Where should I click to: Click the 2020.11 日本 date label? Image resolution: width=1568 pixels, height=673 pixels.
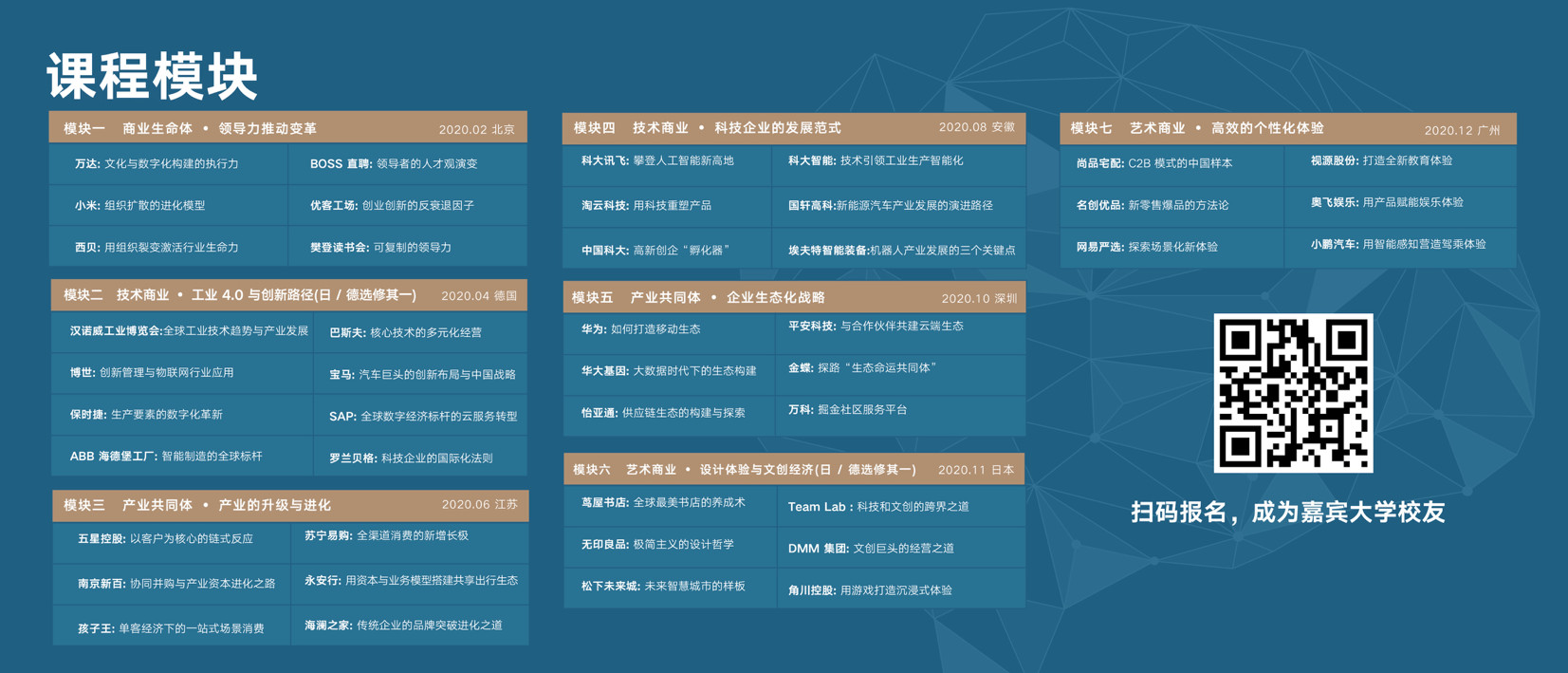point(976,470)
